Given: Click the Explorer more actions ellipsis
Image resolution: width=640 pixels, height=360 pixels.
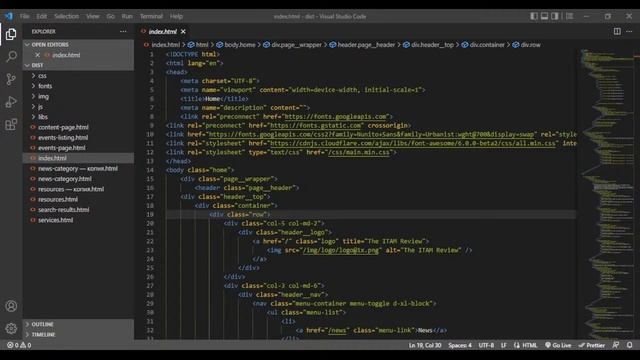Looking at the screenshot, I should click(123, 31).
